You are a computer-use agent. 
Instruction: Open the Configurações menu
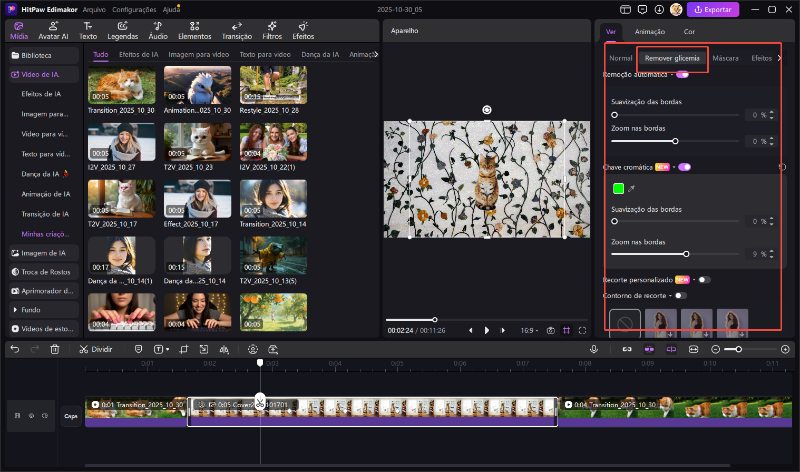click(x=134, y=9)
